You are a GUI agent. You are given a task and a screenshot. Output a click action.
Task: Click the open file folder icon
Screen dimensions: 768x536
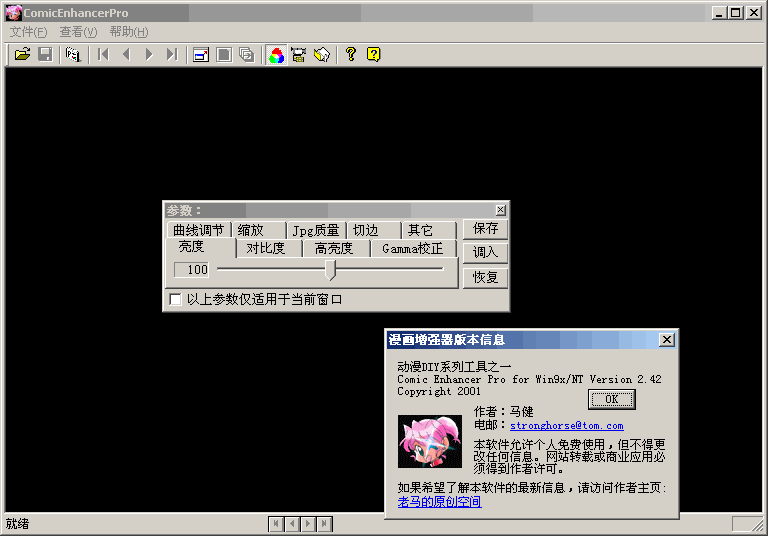[22, 54]
